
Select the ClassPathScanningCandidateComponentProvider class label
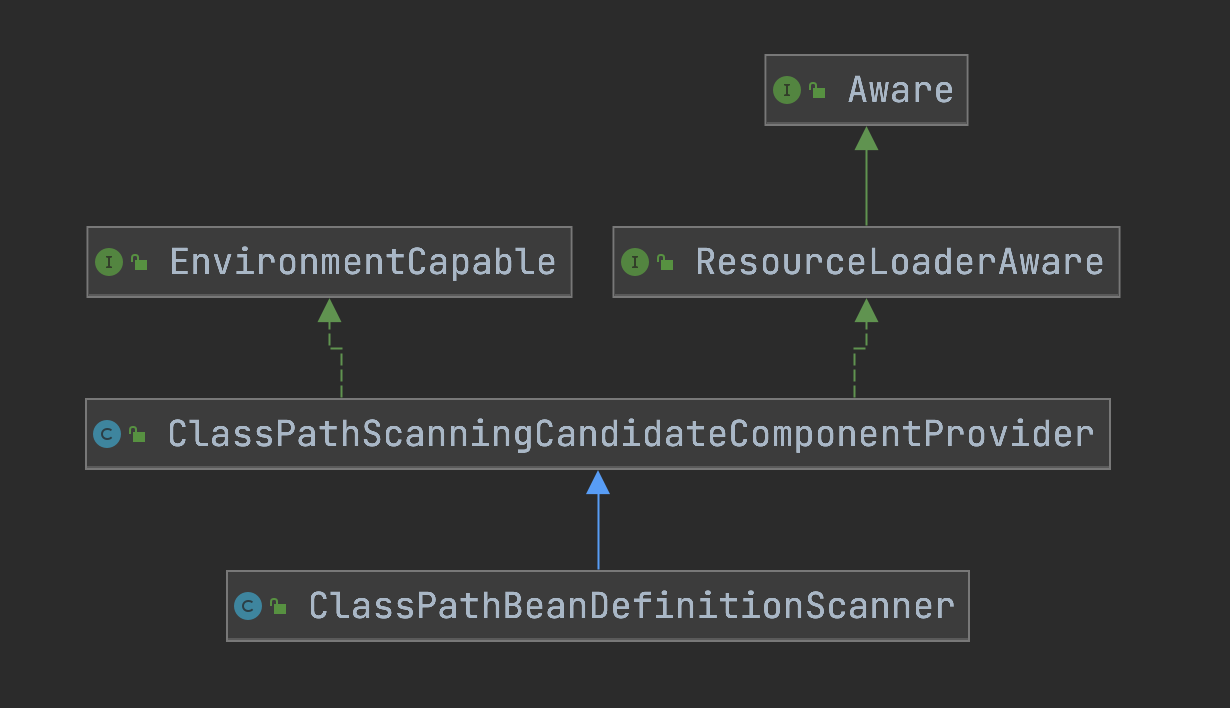[x=630, y=434]
